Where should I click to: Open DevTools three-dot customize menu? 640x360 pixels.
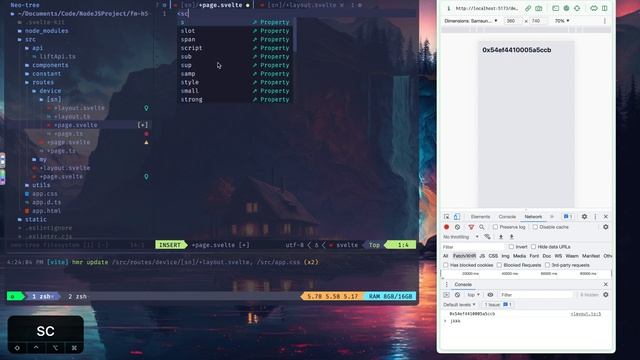tap(595, 217)
